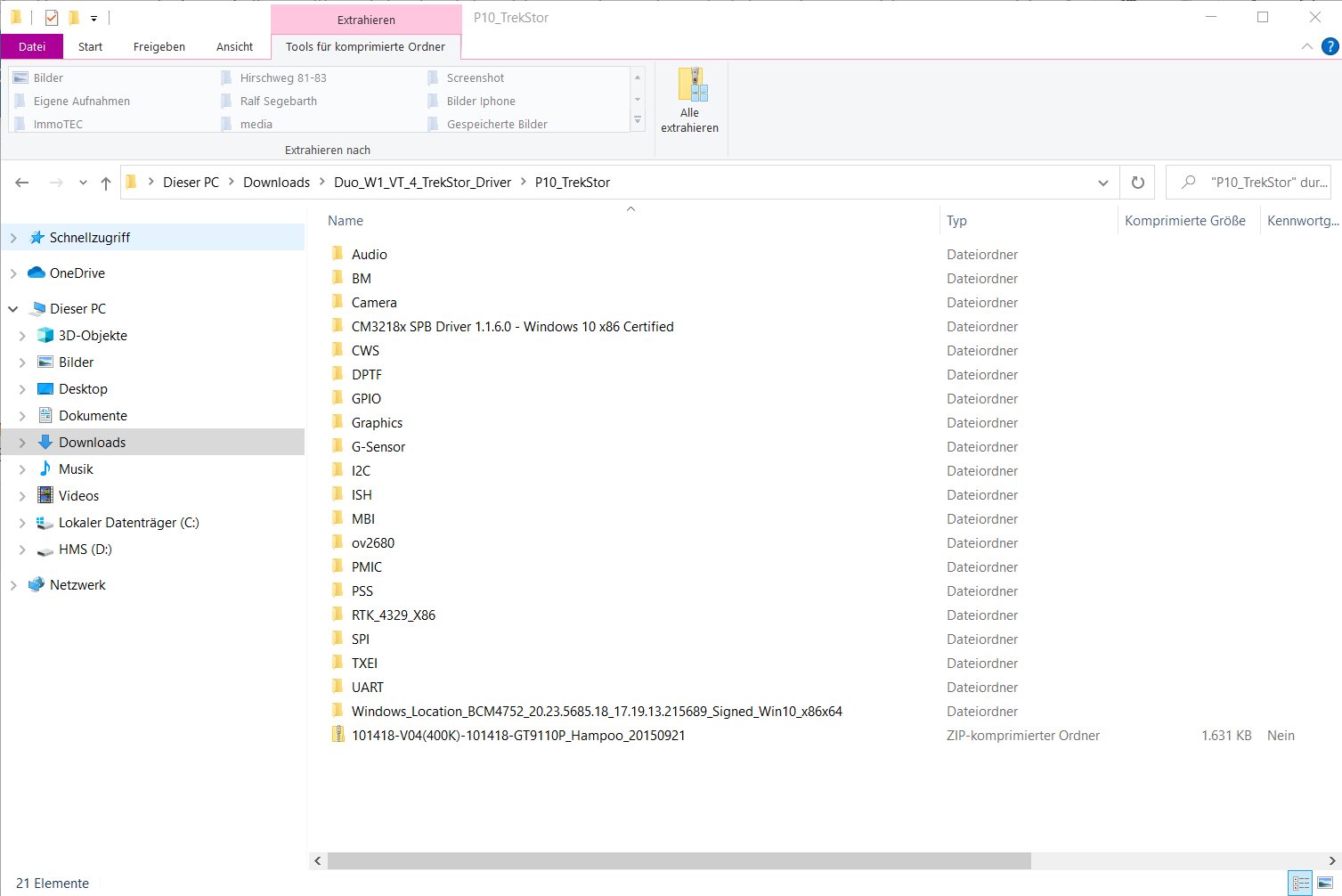This screenshot has height=896, width=1342.
Task: Click the 3D-Objekte cube icon
Action: (45, 335)
